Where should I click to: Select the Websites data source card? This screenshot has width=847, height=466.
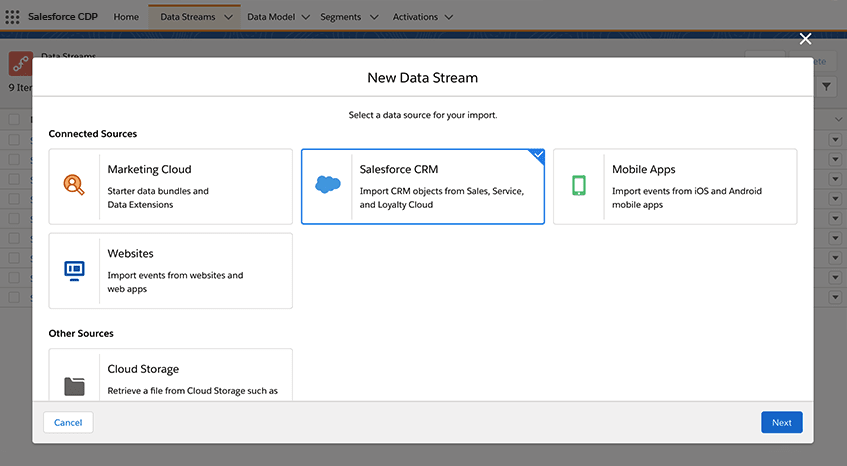click(x=170, y=271)
